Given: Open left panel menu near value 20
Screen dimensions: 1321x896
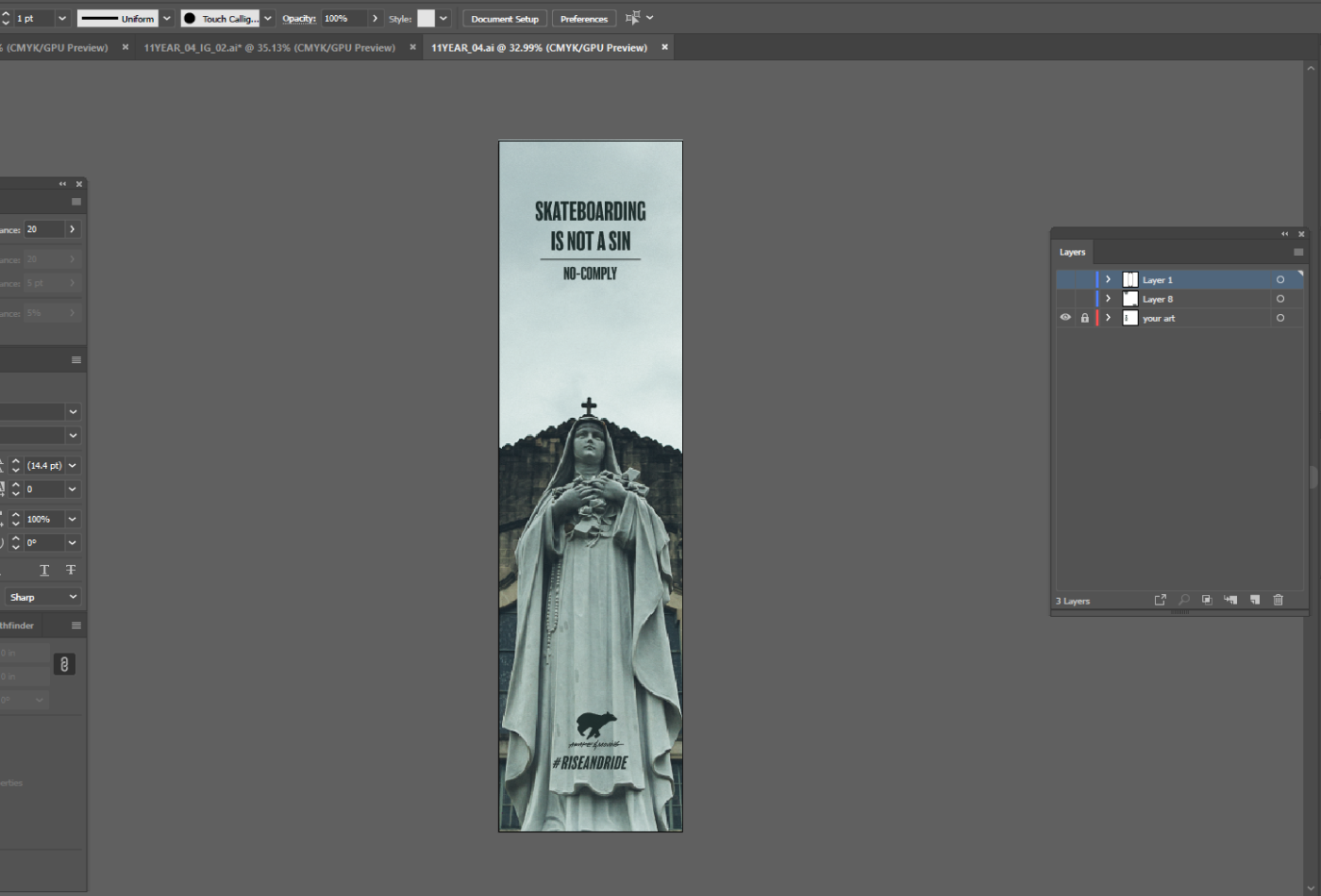Looking at the screenshot, I should pyautogui.click(x=76, y=202).
